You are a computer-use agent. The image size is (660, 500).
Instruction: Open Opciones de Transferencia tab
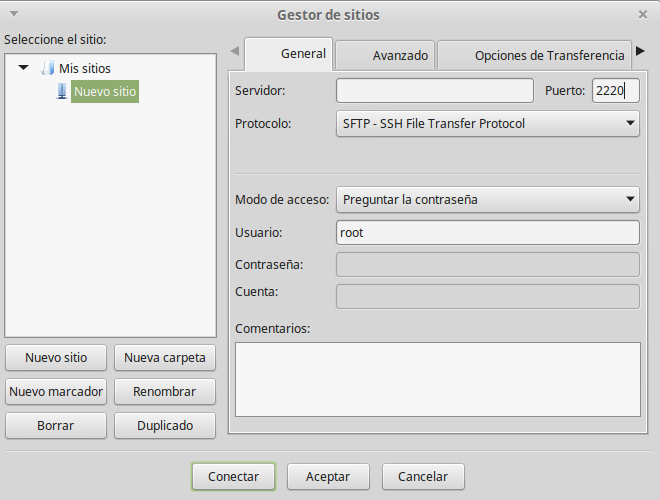535,55
